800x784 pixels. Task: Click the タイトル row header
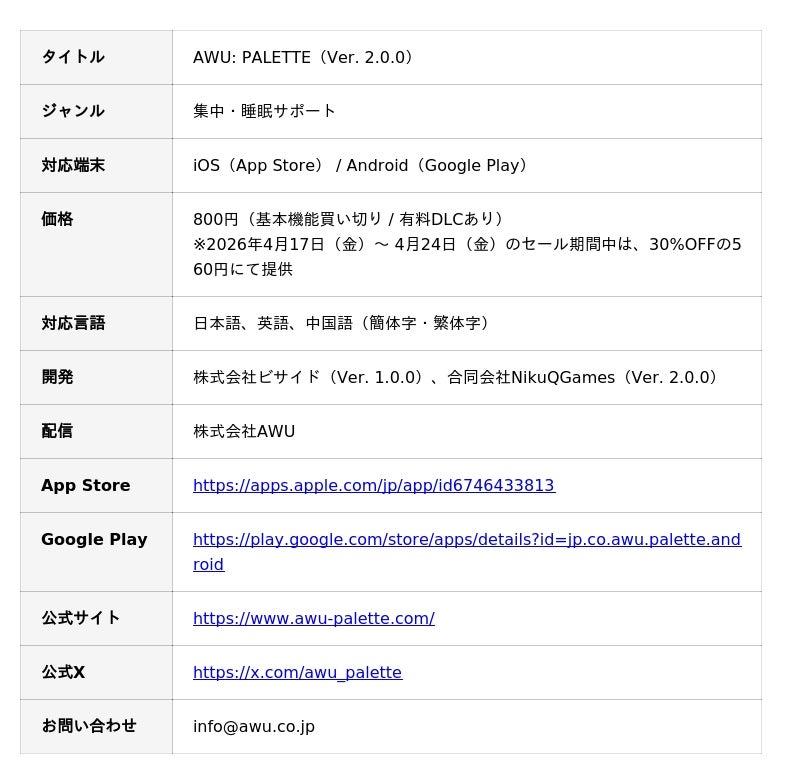(72, 57)
